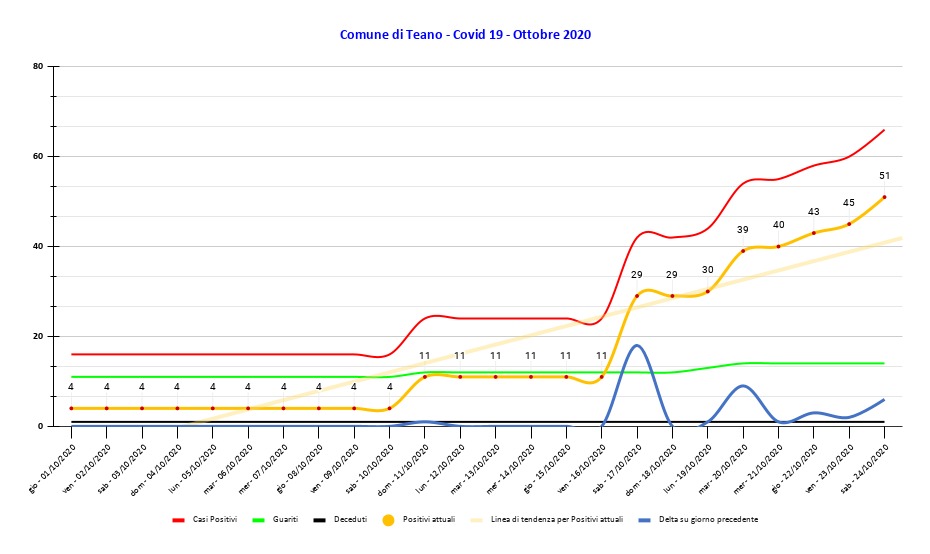This screenshot has width=930, height=554.
Task: Click the x-axis date gio - 01/10/2020
Action: [x=52, y=469]
